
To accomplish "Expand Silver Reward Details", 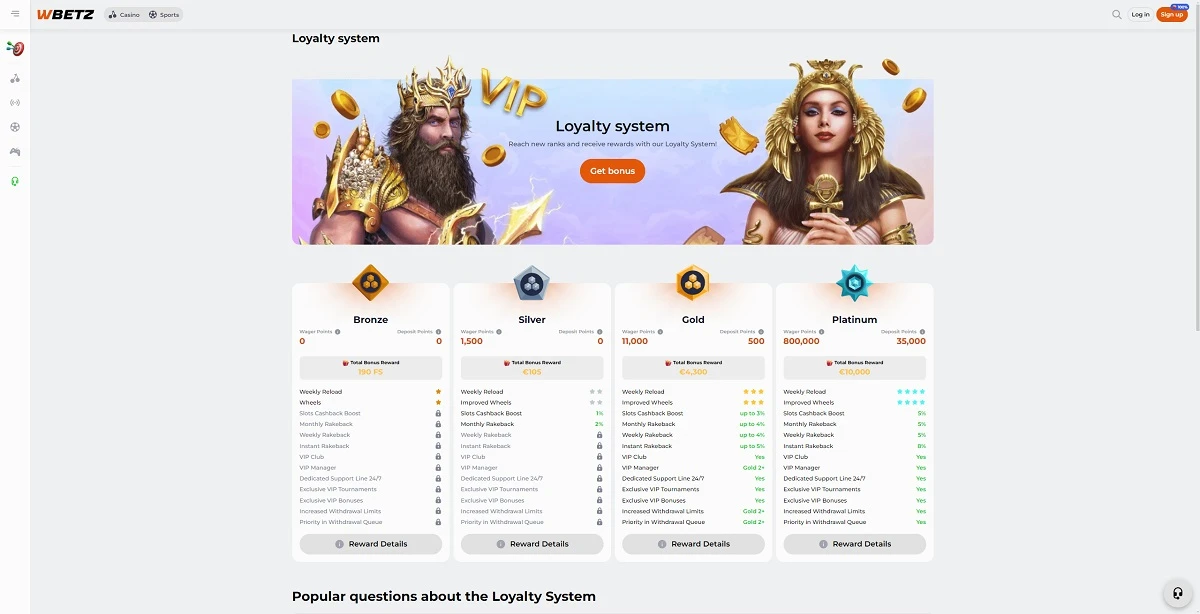I will 532,544.
